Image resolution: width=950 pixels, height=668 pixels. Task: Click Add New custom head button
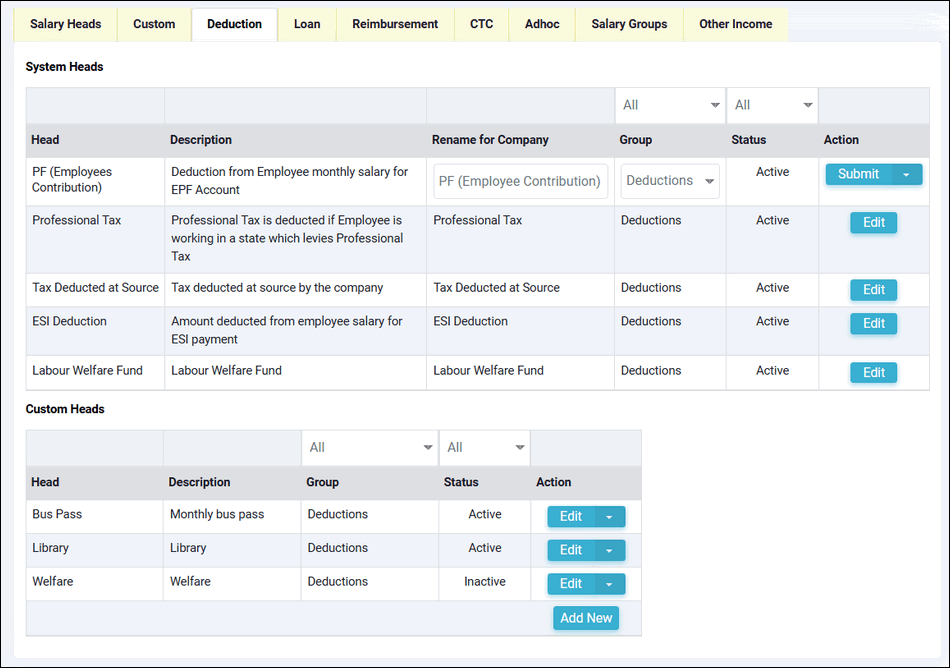[586, 618]
